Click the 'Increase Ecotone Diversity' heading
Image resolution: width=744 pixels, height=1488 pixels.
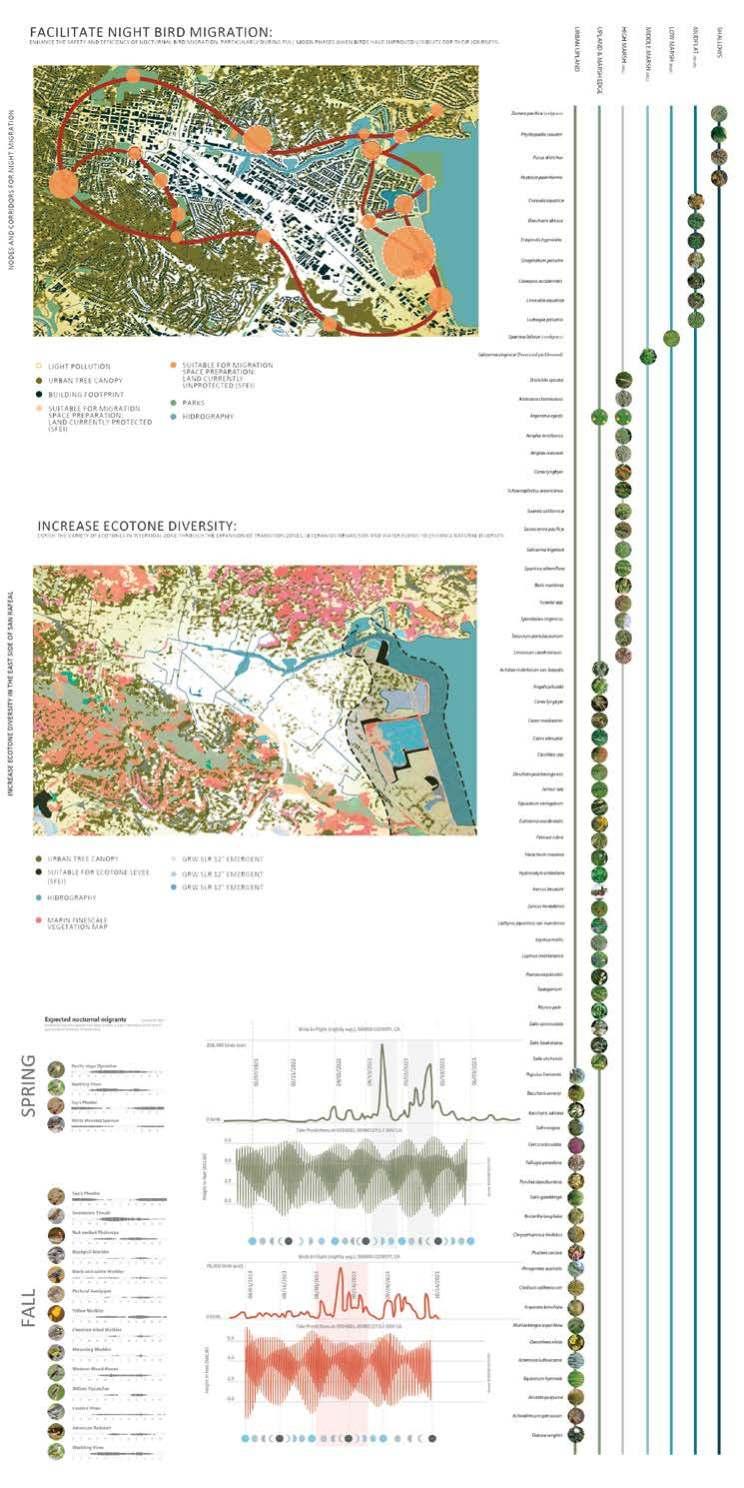(136, 526)
